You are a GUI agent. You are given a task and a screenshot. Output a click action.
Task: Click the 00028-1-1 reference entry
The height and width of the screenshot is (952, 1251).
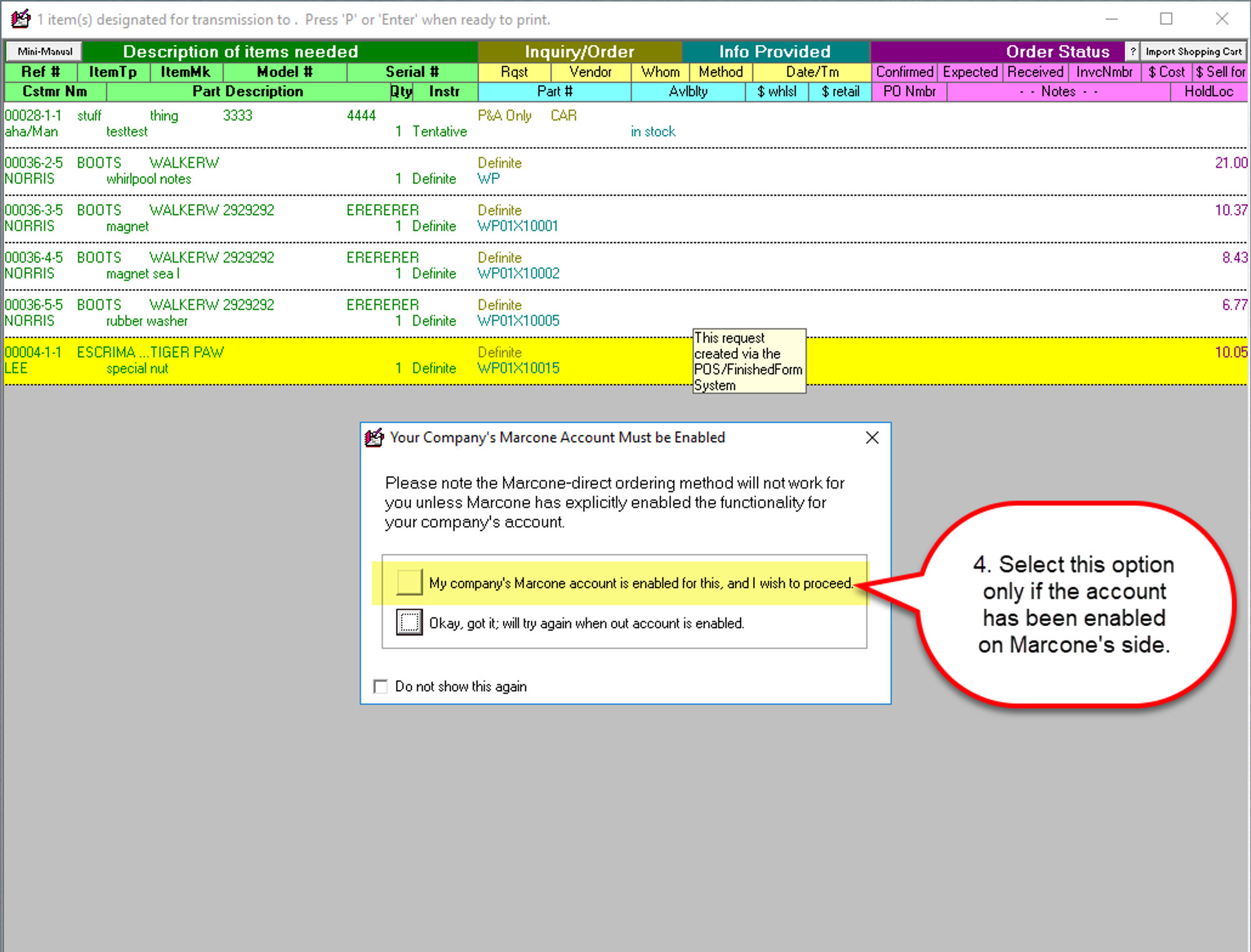[x=33, y=116]
